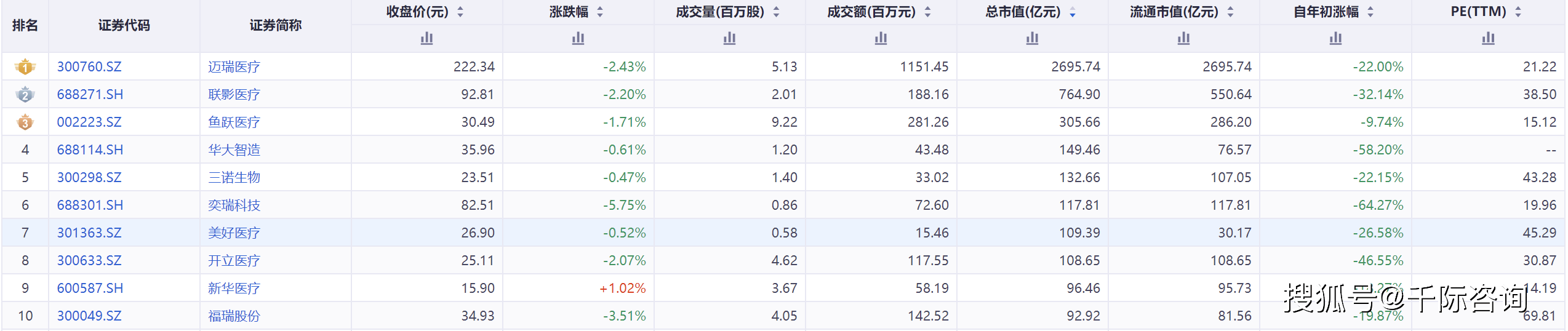Sort by 收盘价(元) using sort arrows
Viewport: 1568px width, 331px height.
pos(460,12)
